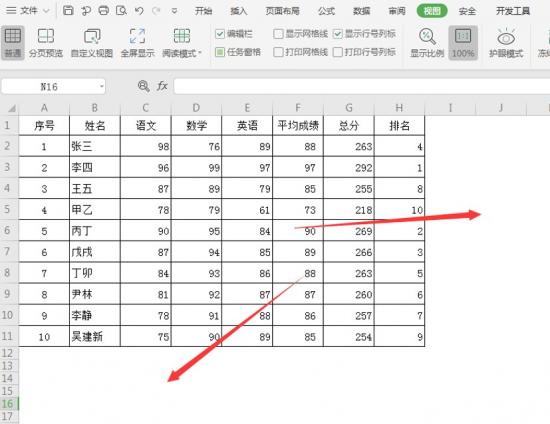Select column H header

coord(399,108)
